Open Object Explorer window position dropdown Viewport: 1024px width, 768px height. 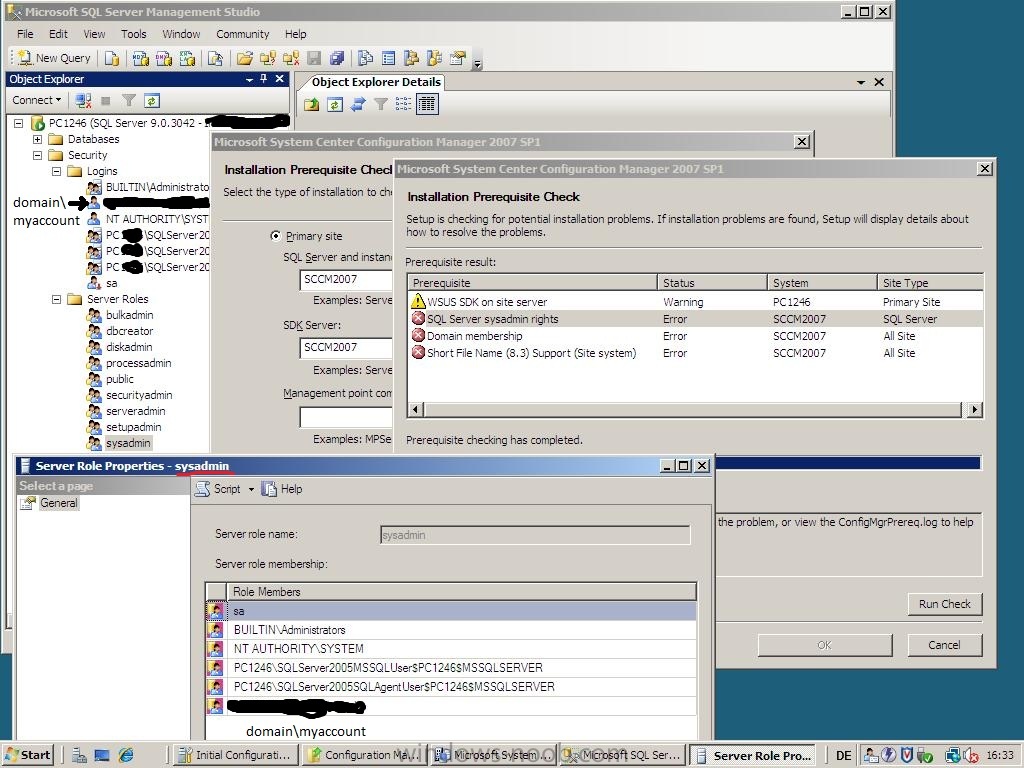pos(249,80)
